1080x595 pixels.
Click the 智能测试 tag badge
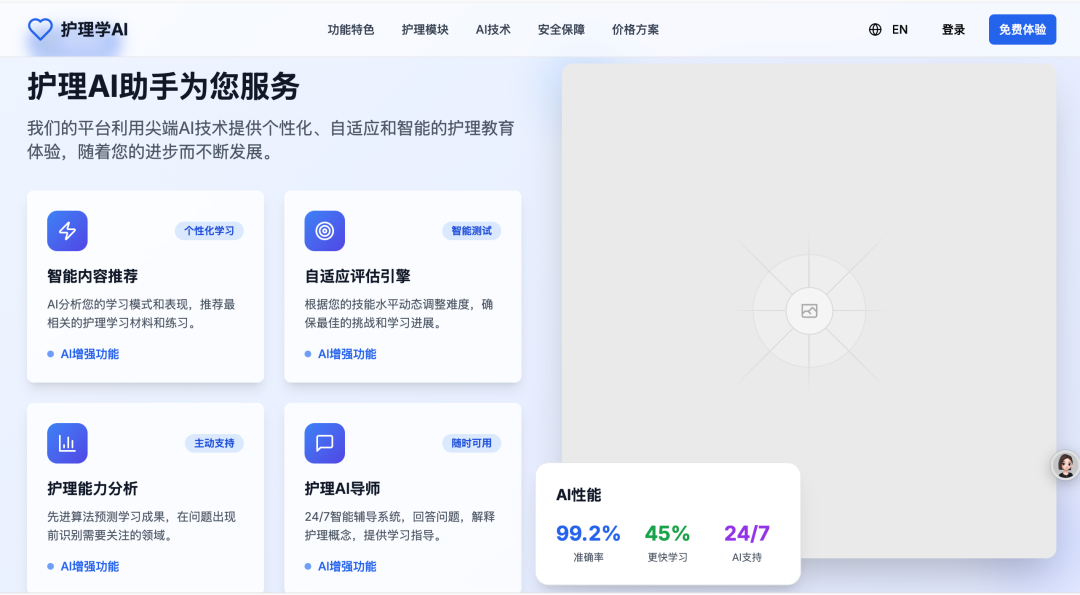point(471,231)
